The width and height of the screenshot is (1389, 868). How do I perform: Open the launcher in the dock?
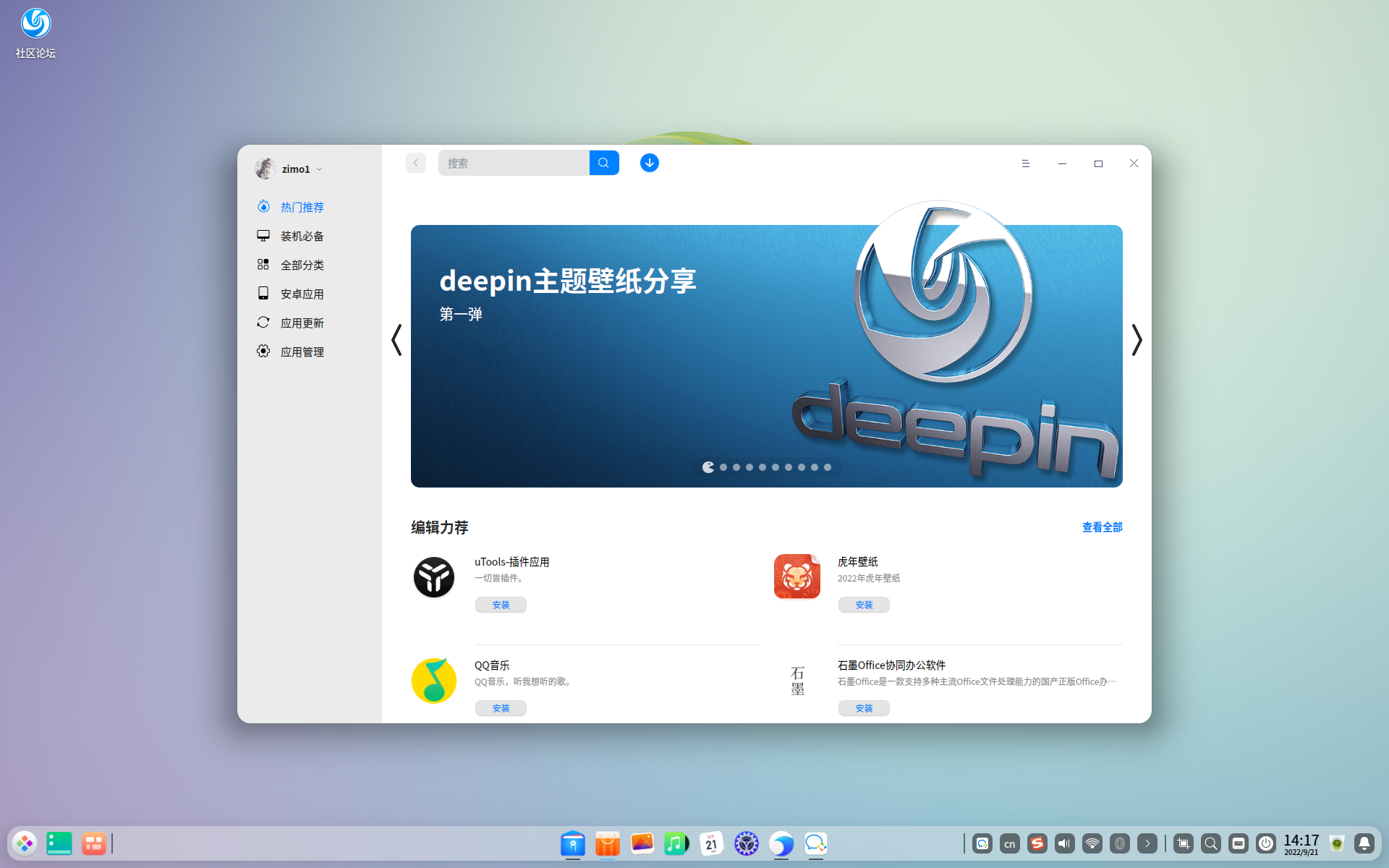25,843
